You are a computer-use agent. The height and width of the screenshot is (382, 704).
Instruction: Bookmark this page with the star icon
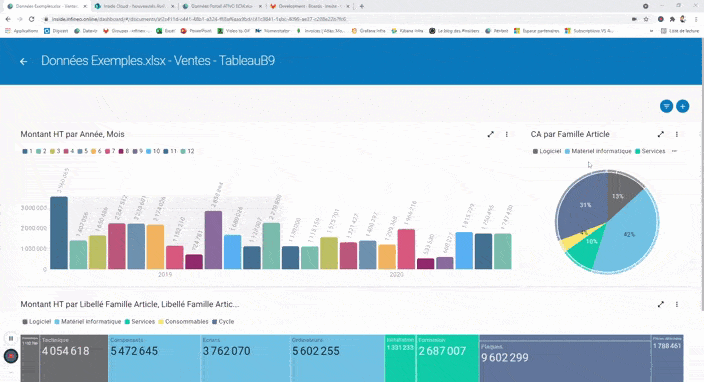pyautogui.click(x=646, y=19)
